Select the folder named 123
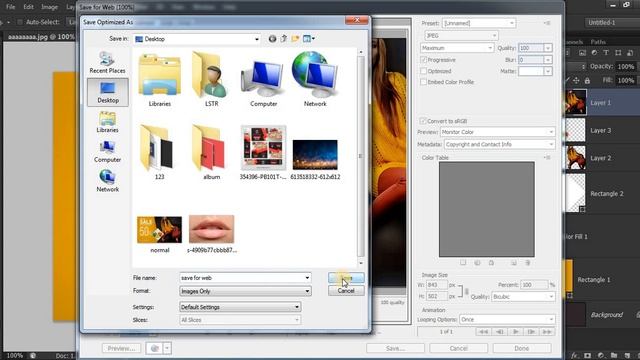 (160, 152)
